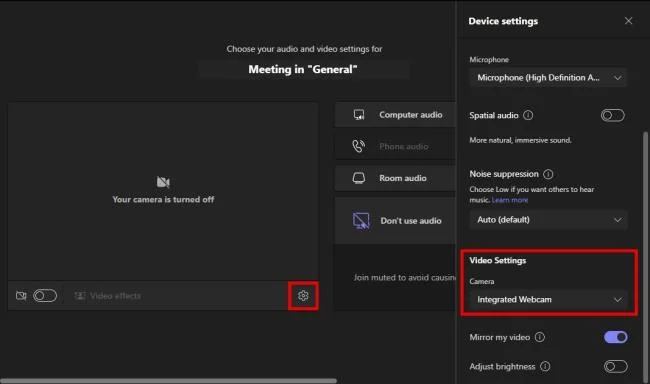Open Noise suppression Auto (default) dropdown
This screenshot has width=650, height=384.
(548, 220)
